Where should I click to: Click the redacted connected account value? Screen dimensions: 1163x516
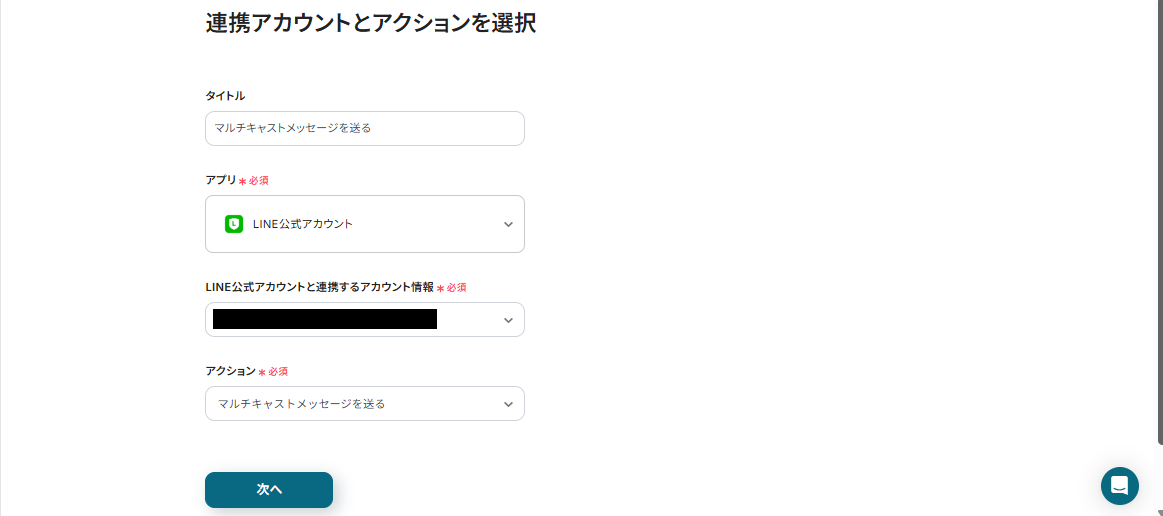[325, 320]
